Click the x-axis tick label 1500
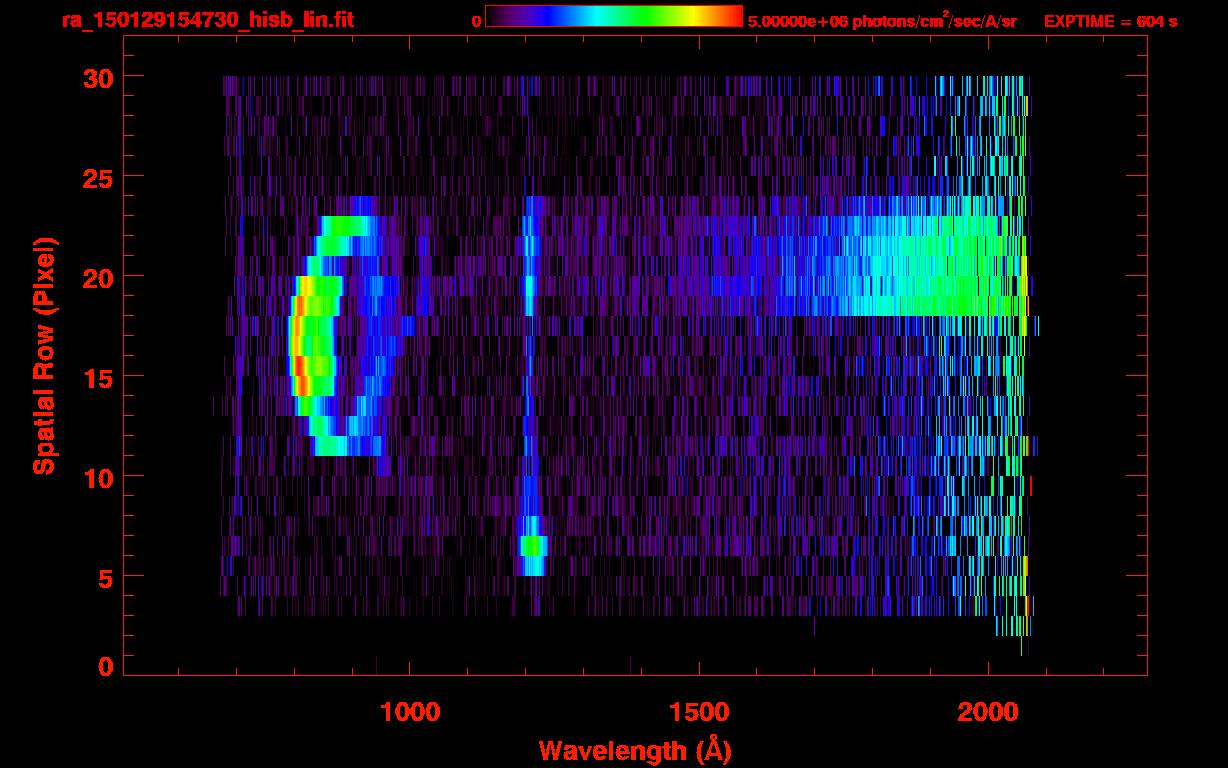 (699, 711)
